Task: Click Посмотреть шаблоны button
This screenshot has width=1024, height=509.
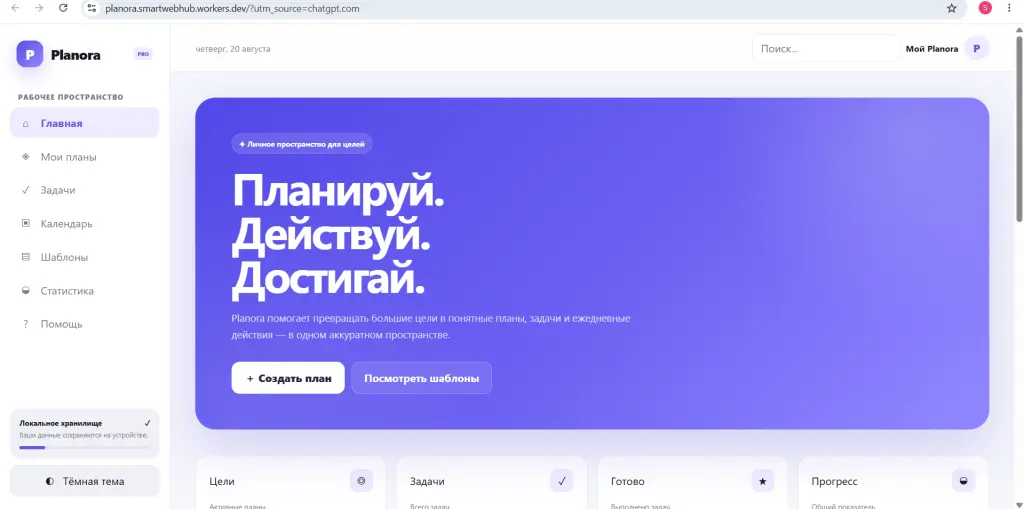Action: point(421,378)
